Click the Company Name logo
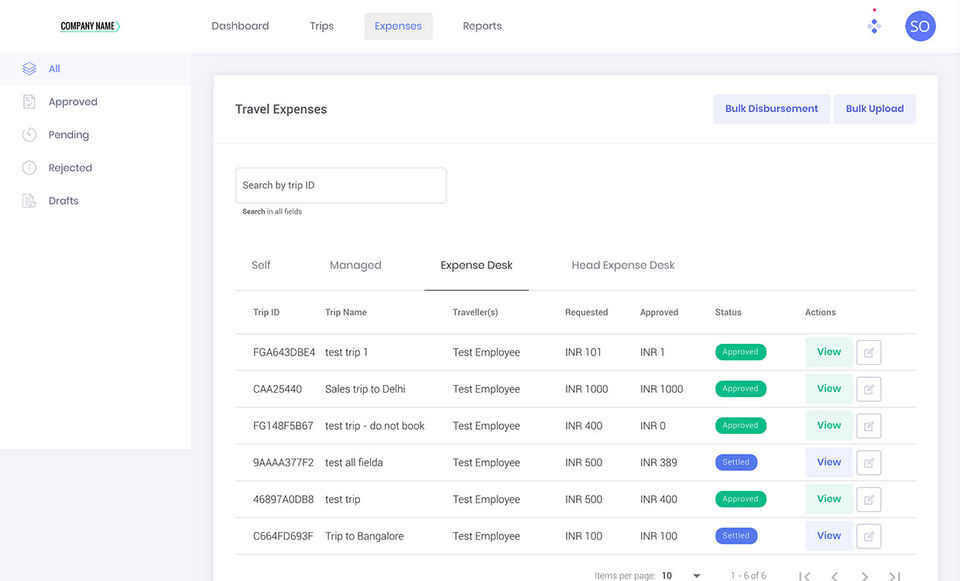Image resolution: width=960 pixels, height=581 pixels. (x=90, y=26)
